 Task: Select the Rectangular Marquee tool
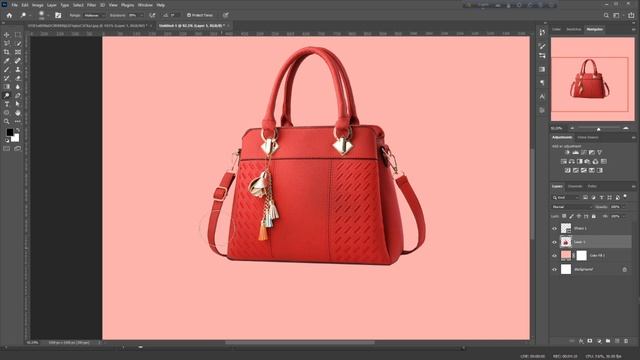(18, 35)
